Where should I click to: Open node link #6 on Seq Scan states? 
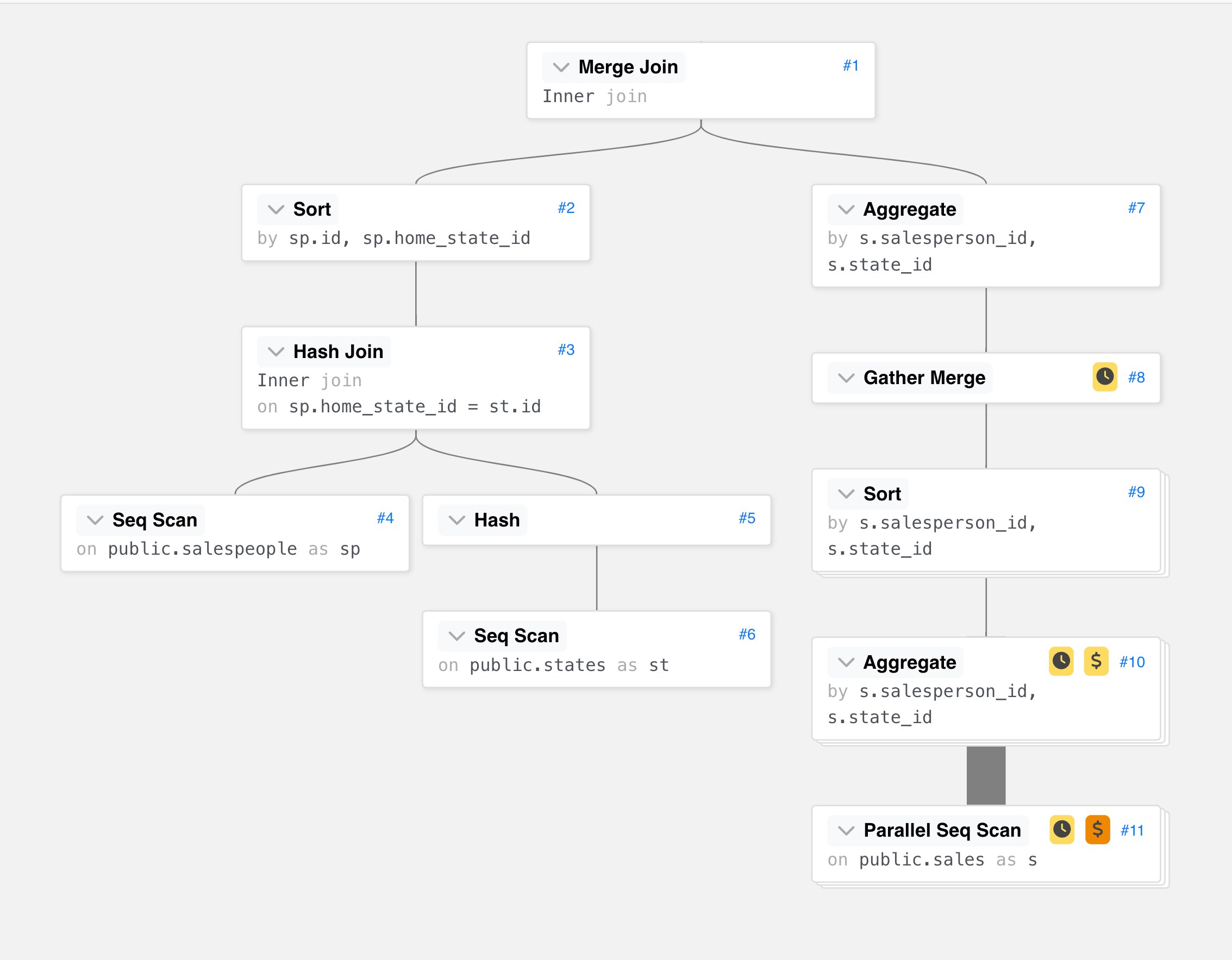(x=747, y=634)
